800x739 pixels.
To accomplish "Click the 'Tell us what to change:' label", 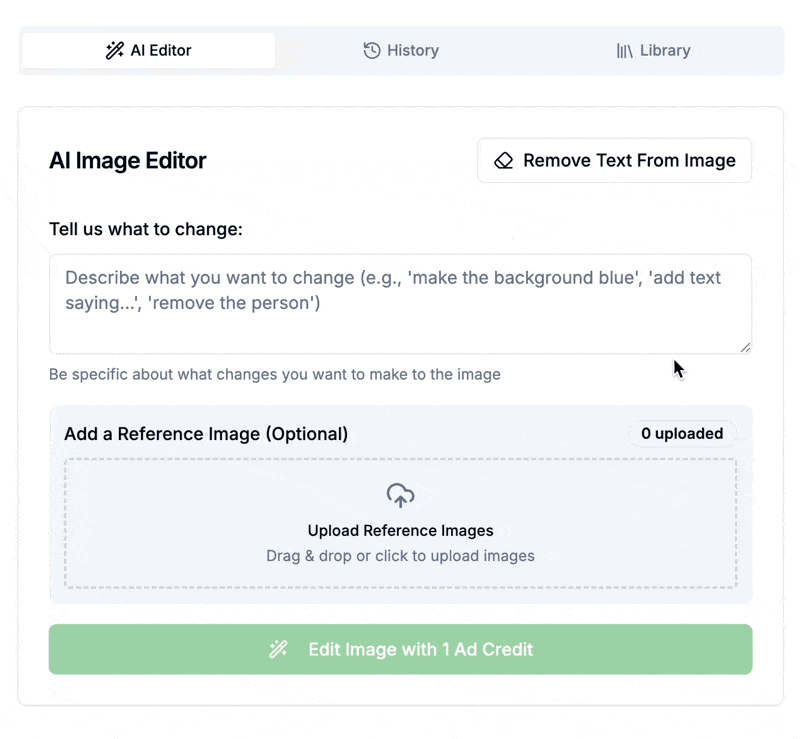I will [146, 229].
